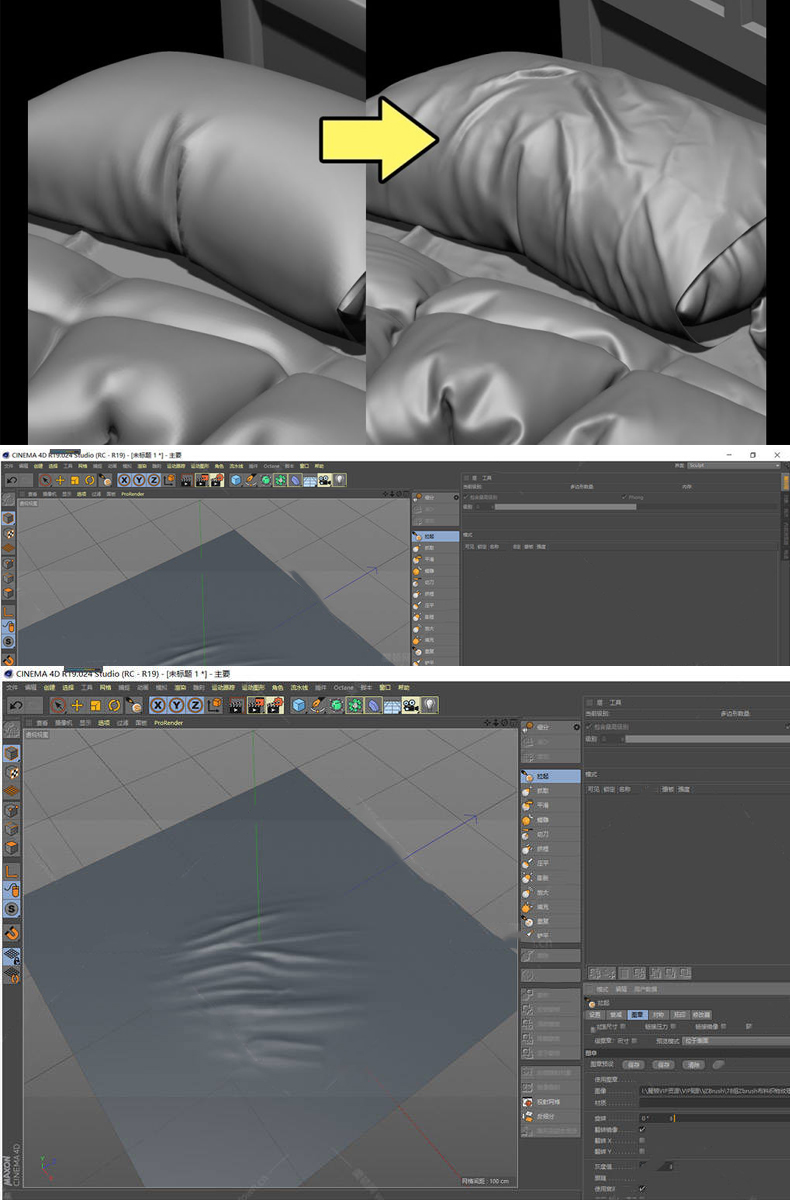Open ProRender viewport menu in lower window
This screenshot has height=1200, width=790.
(167, 722)
